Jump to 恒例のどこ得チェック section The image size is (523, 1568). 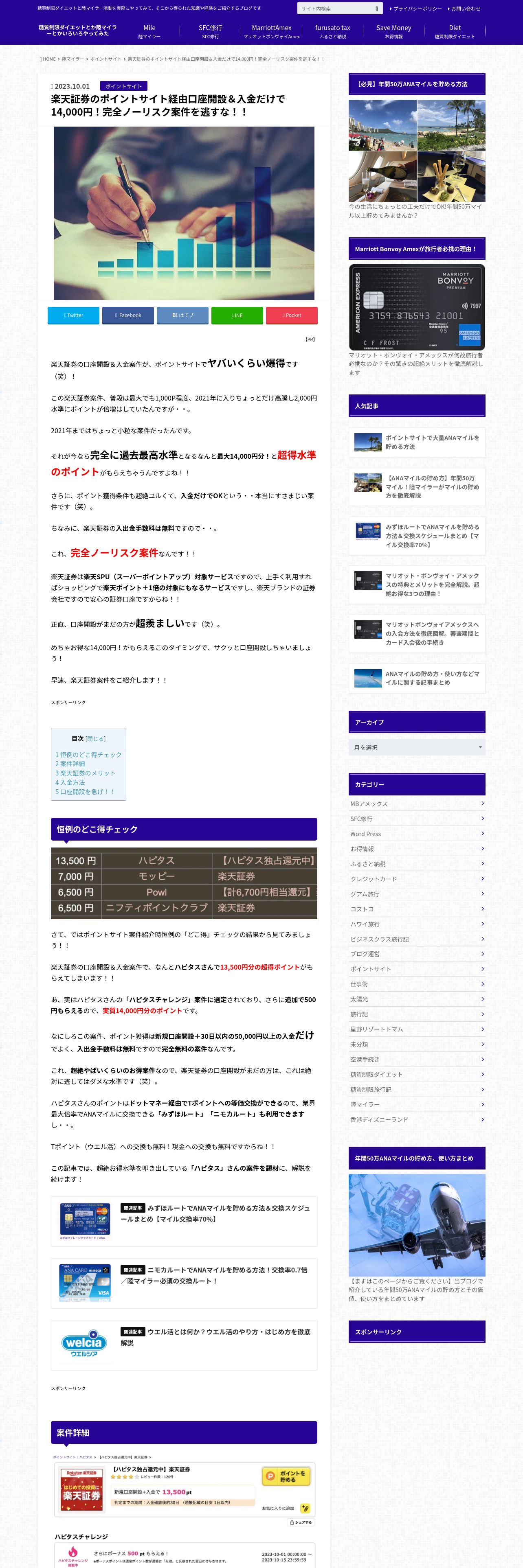click(88, 754)
